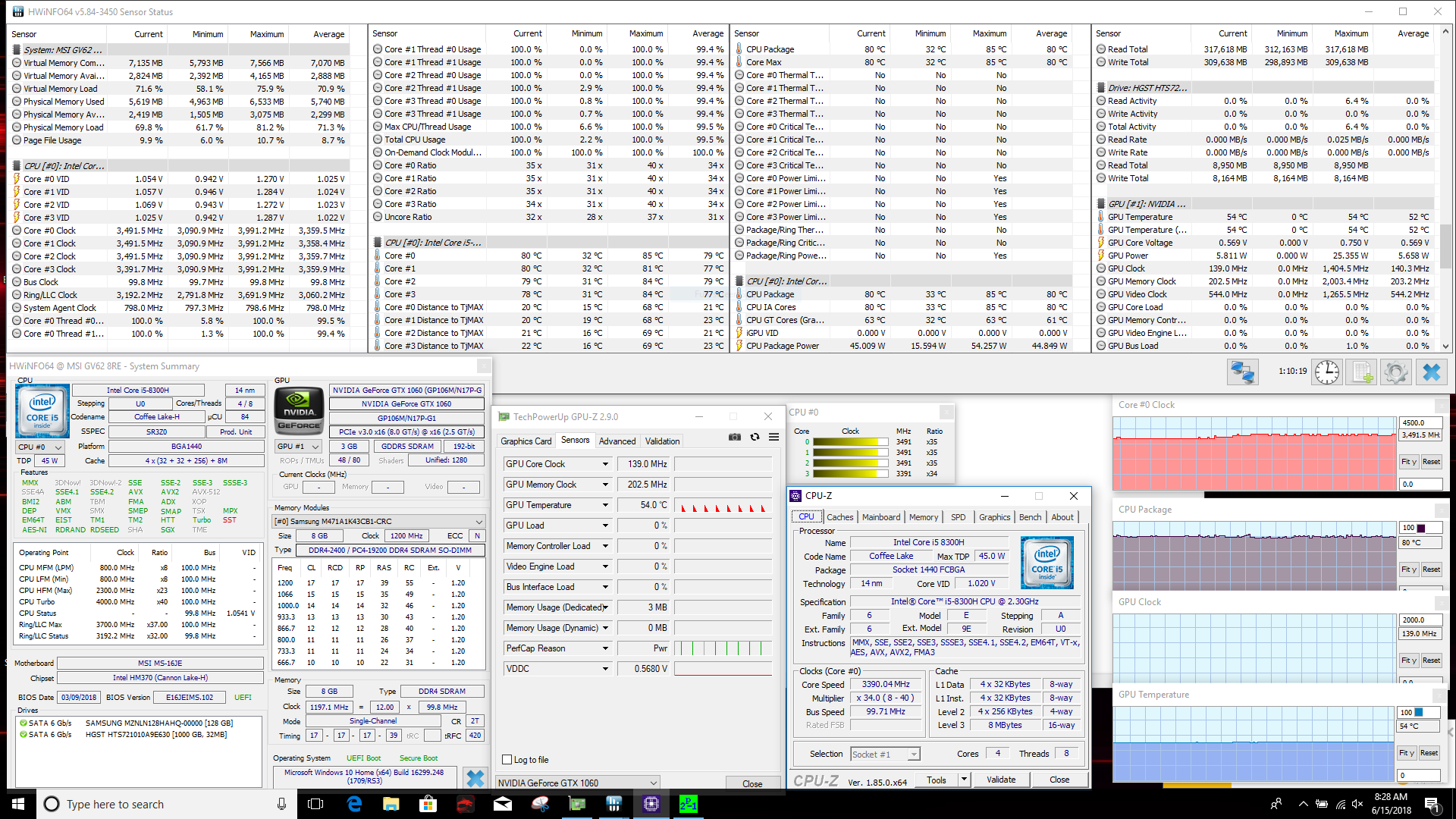
Task: Click the GPU-Z title bar app icon
Action: [x=504, y=417]
